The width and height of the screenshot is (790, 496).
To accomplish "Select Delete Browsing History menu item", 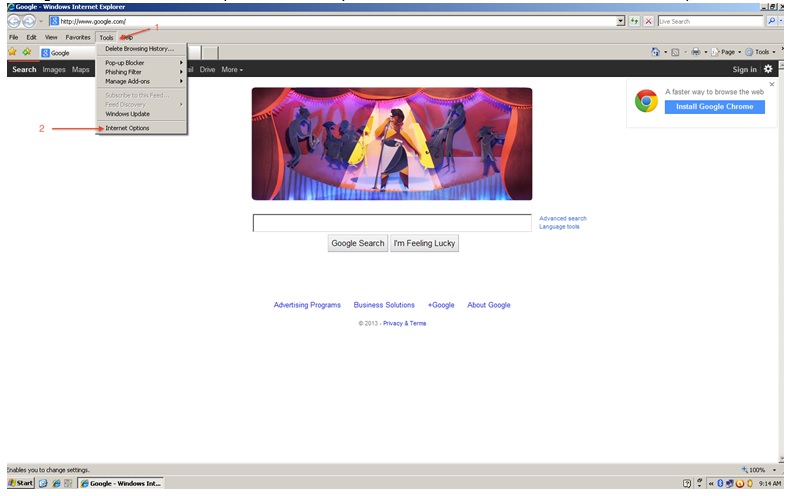I will (142, 49).
